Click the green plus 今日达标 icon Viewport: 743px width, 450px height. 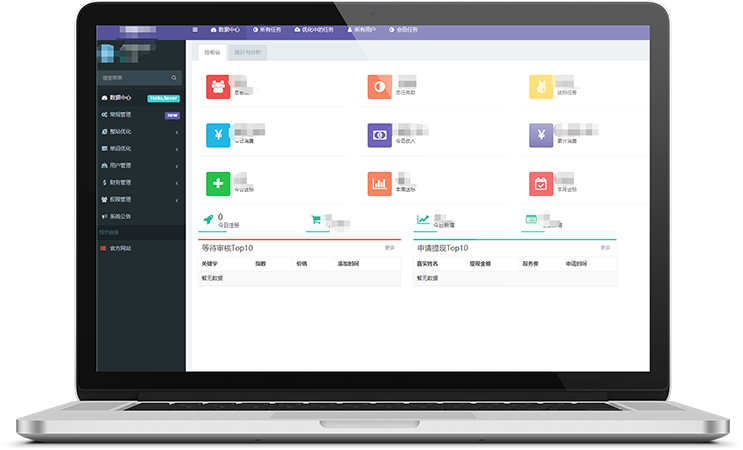click(x=218, y=183)
